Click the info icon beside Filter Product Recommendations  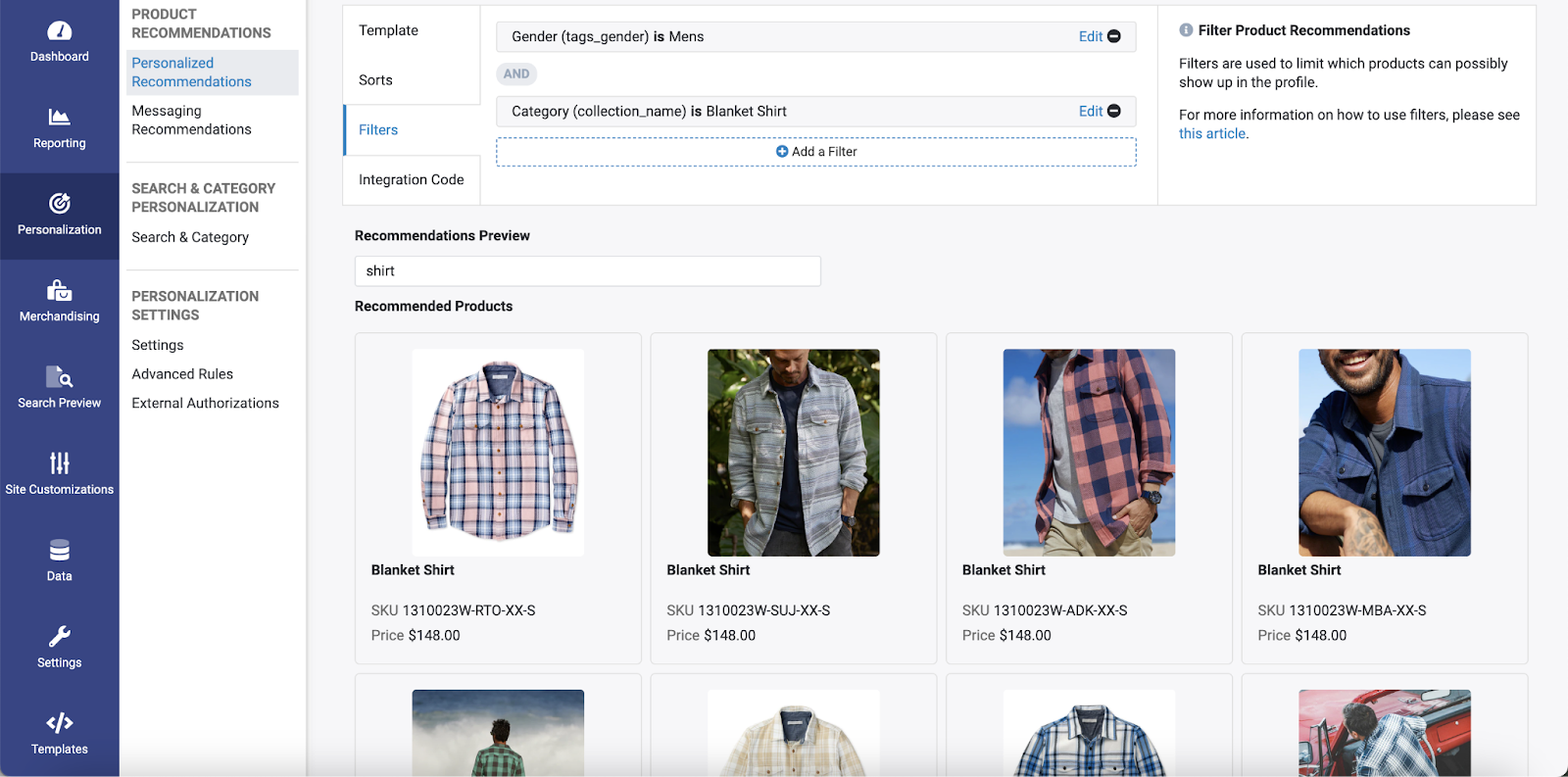click(1186, 30)
